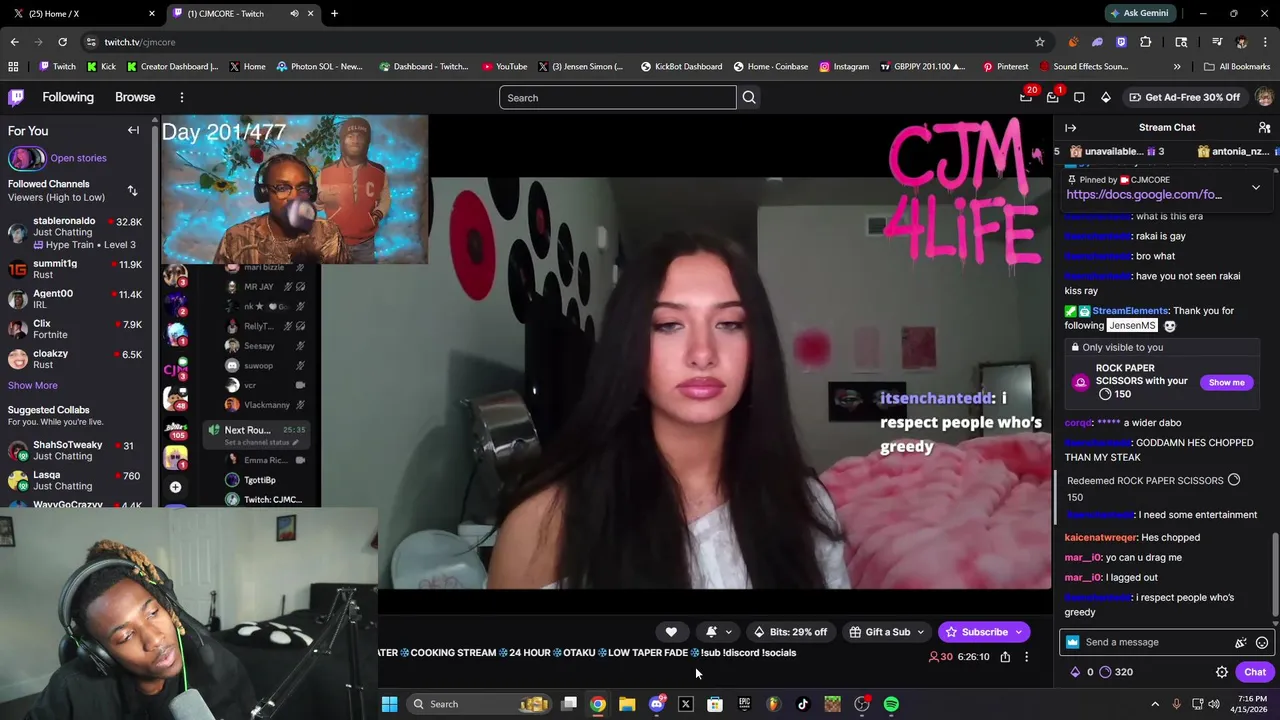Expand the notification bell dropdown arrow
The width and height of the screenshot is (1280, 720).
(728, 632)
